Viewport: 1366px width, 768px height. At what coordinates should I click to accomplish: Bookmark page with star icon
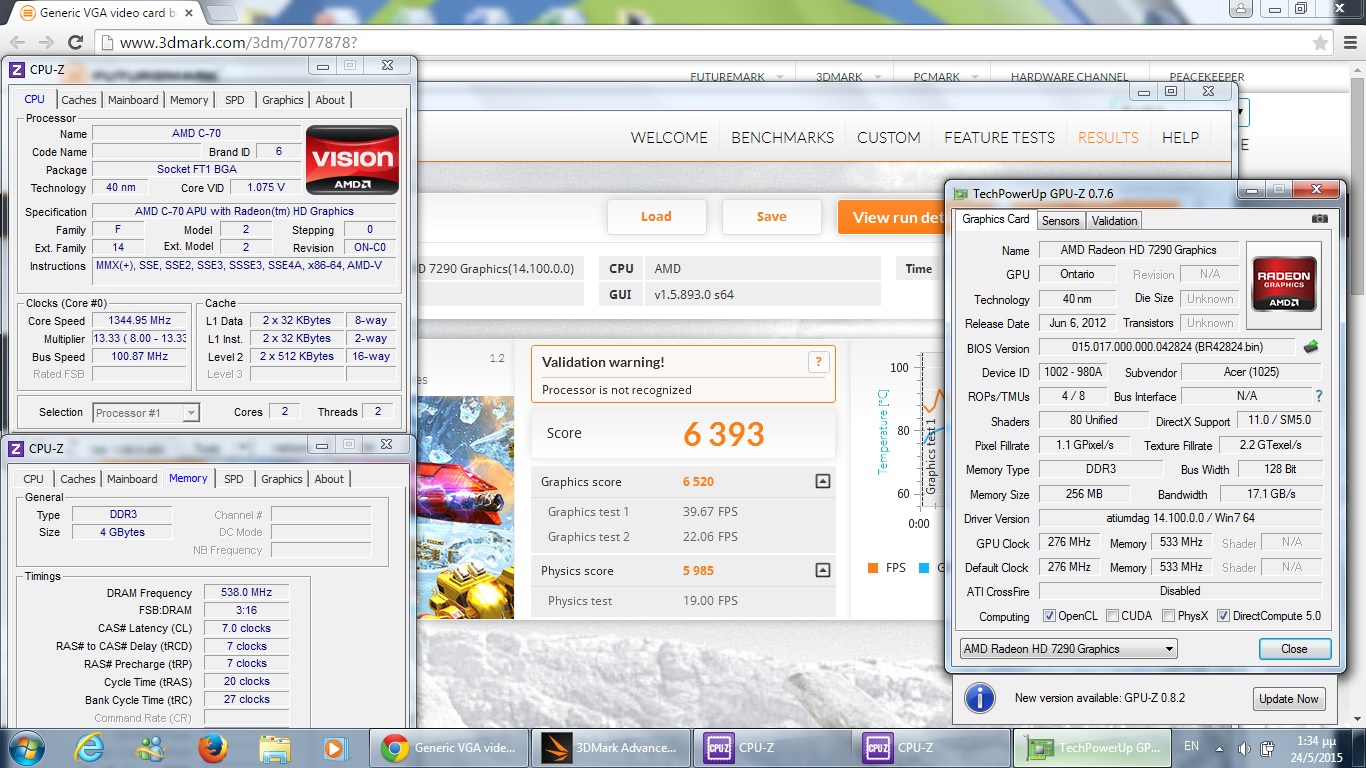[1320, 42]
